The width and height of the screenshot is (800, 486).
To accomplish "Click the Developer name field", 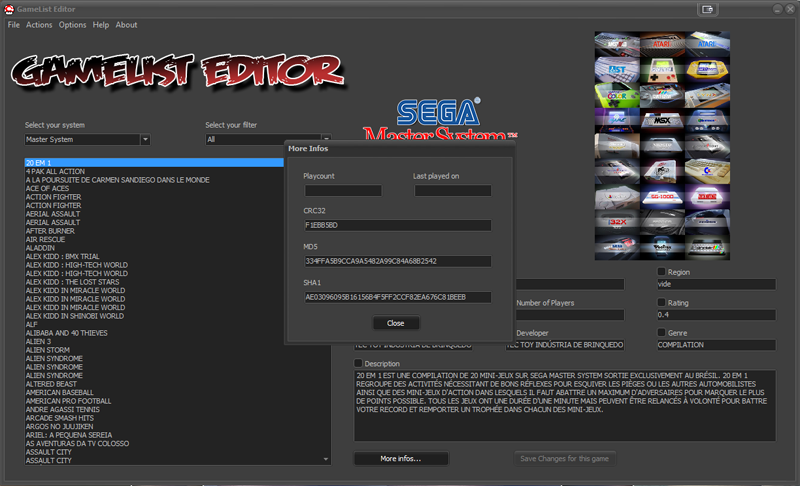I will [565, 345].
